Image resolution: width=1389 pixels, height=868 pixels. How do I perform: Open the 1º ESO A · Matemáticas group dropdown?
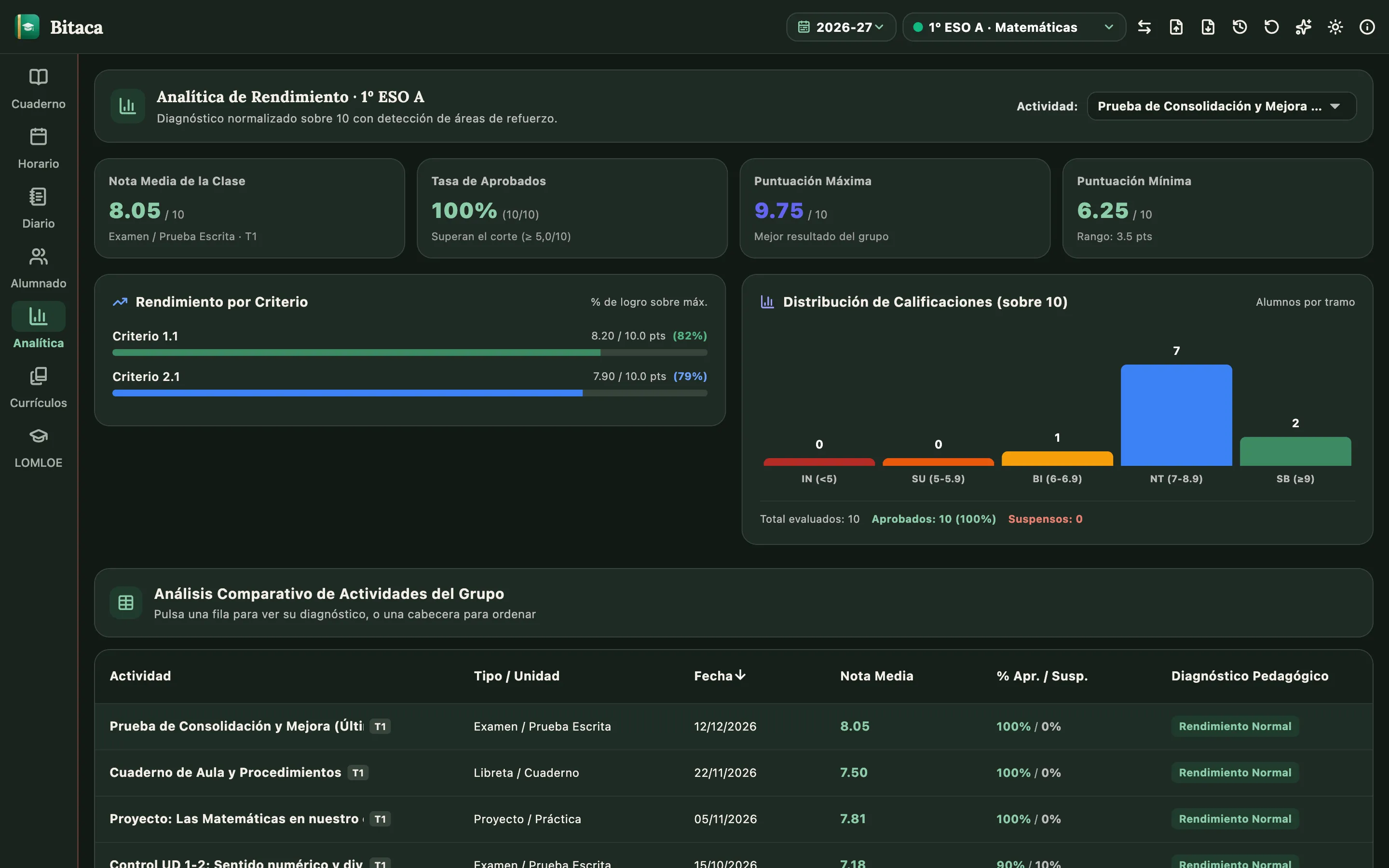(1014, 27)
